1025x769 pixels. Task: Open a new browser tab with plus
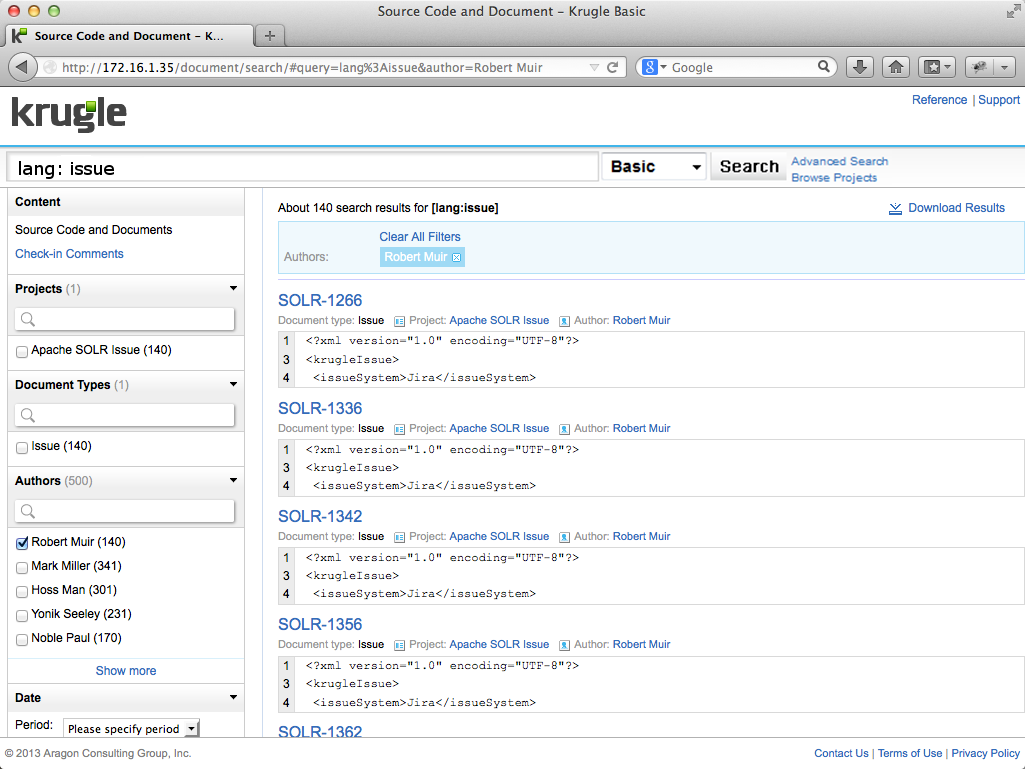[x=270, y=36]
